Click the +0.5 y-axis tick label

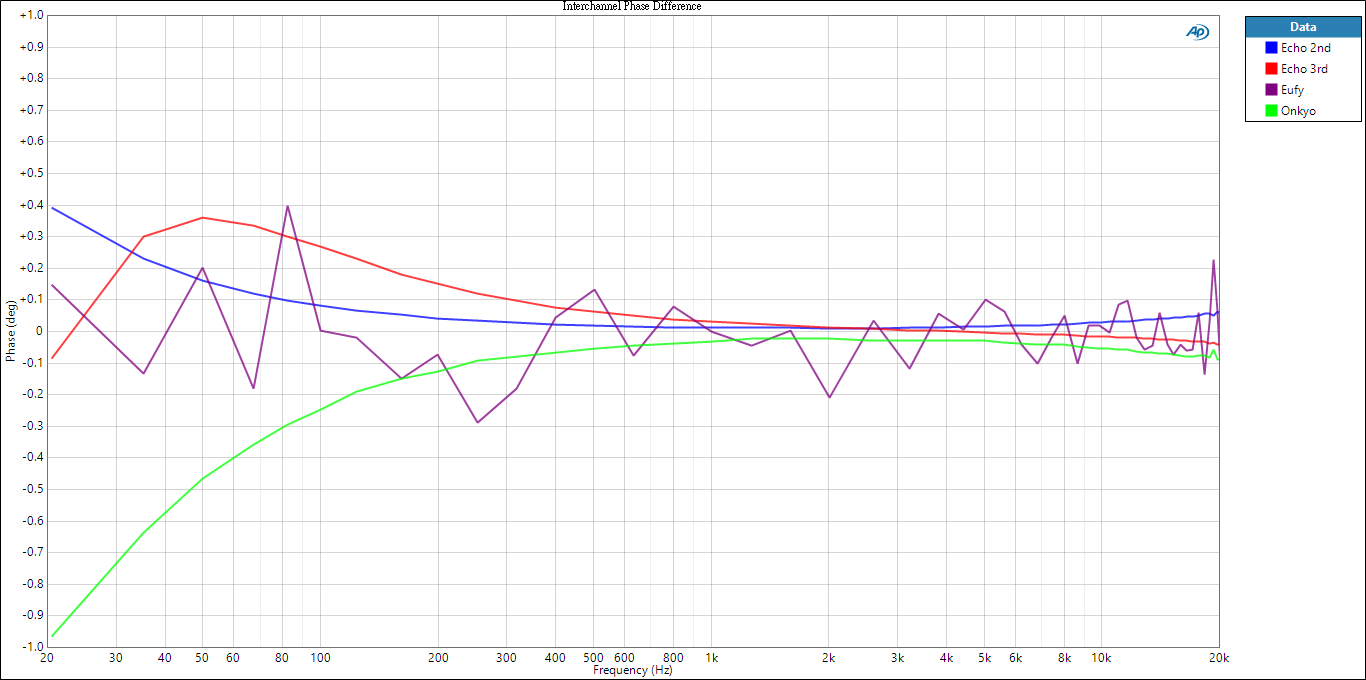tap(31, 173)
